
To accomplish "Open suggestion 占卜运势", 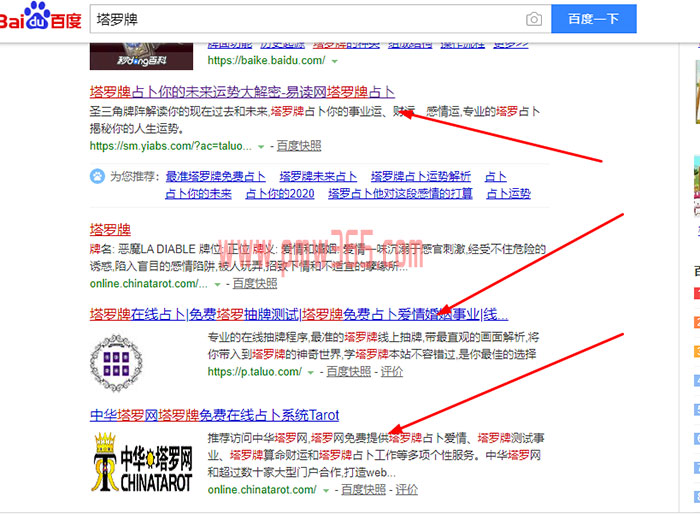I will [508, 193].
